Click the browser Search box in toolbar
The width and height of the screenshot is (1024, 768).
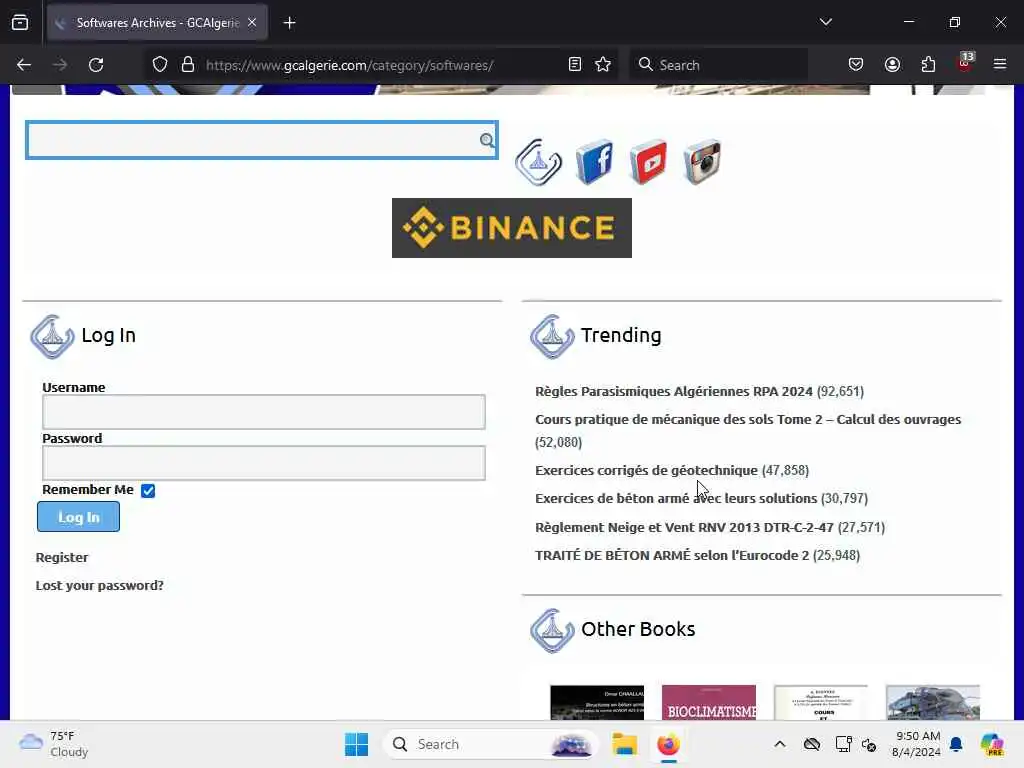pyautogui.click(x=718, y=65)
